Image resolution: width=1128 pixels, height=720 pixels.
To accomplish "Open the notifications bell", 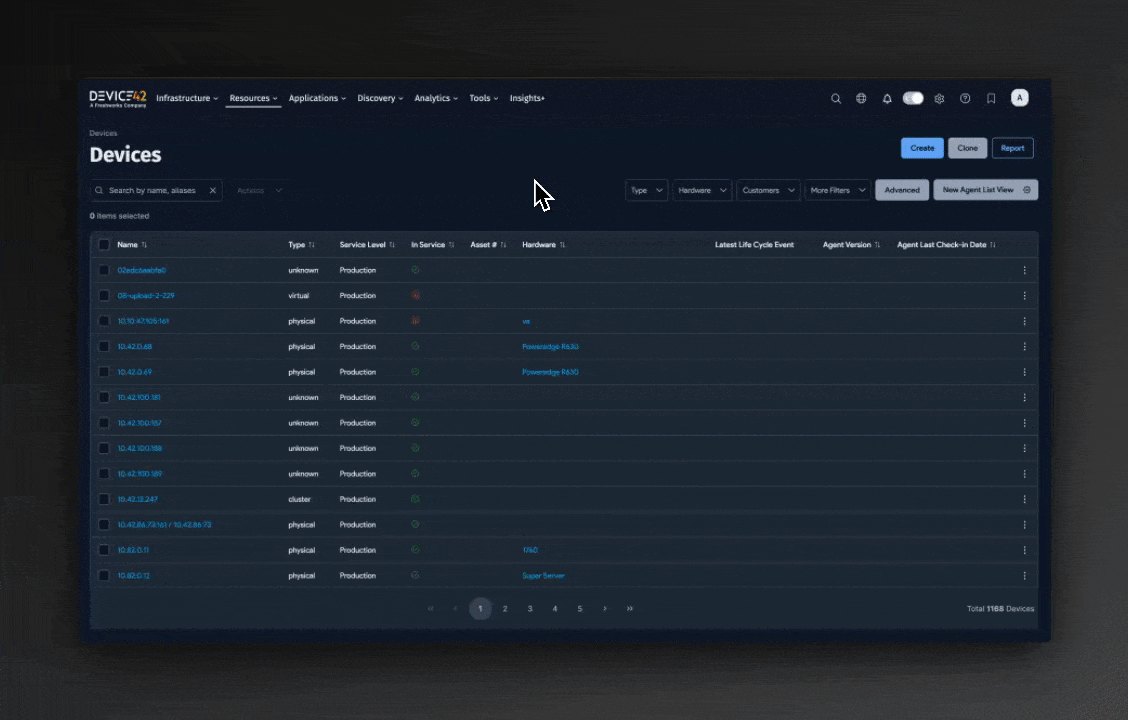I will point(887,98).
